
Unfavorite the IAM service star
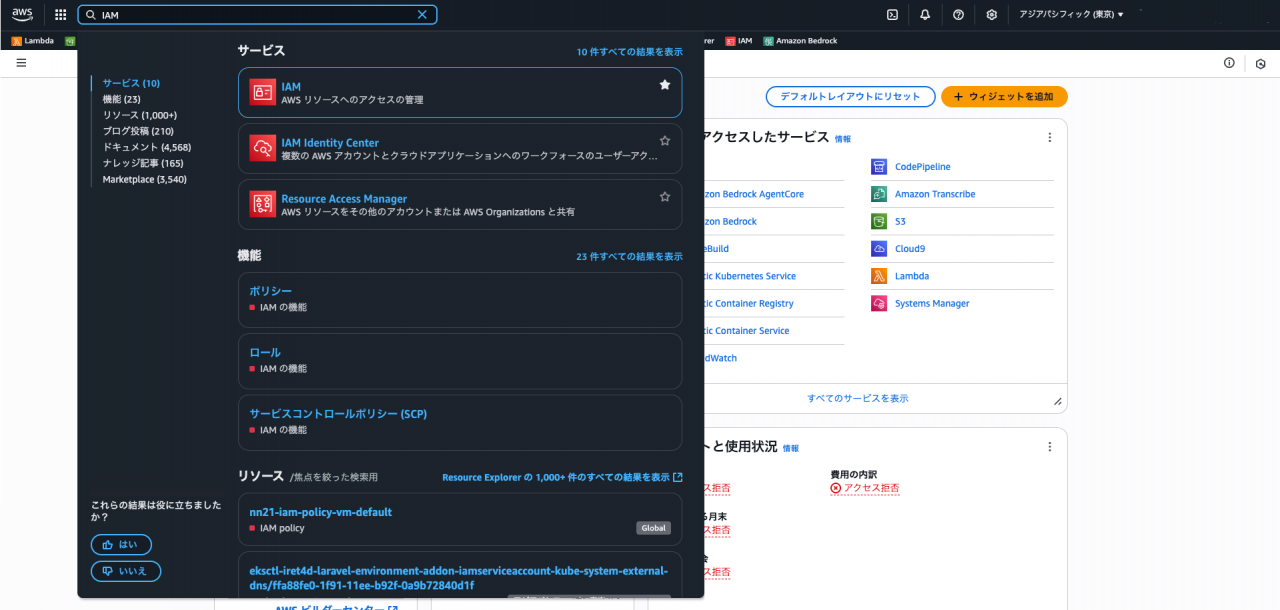pos(665,85)
